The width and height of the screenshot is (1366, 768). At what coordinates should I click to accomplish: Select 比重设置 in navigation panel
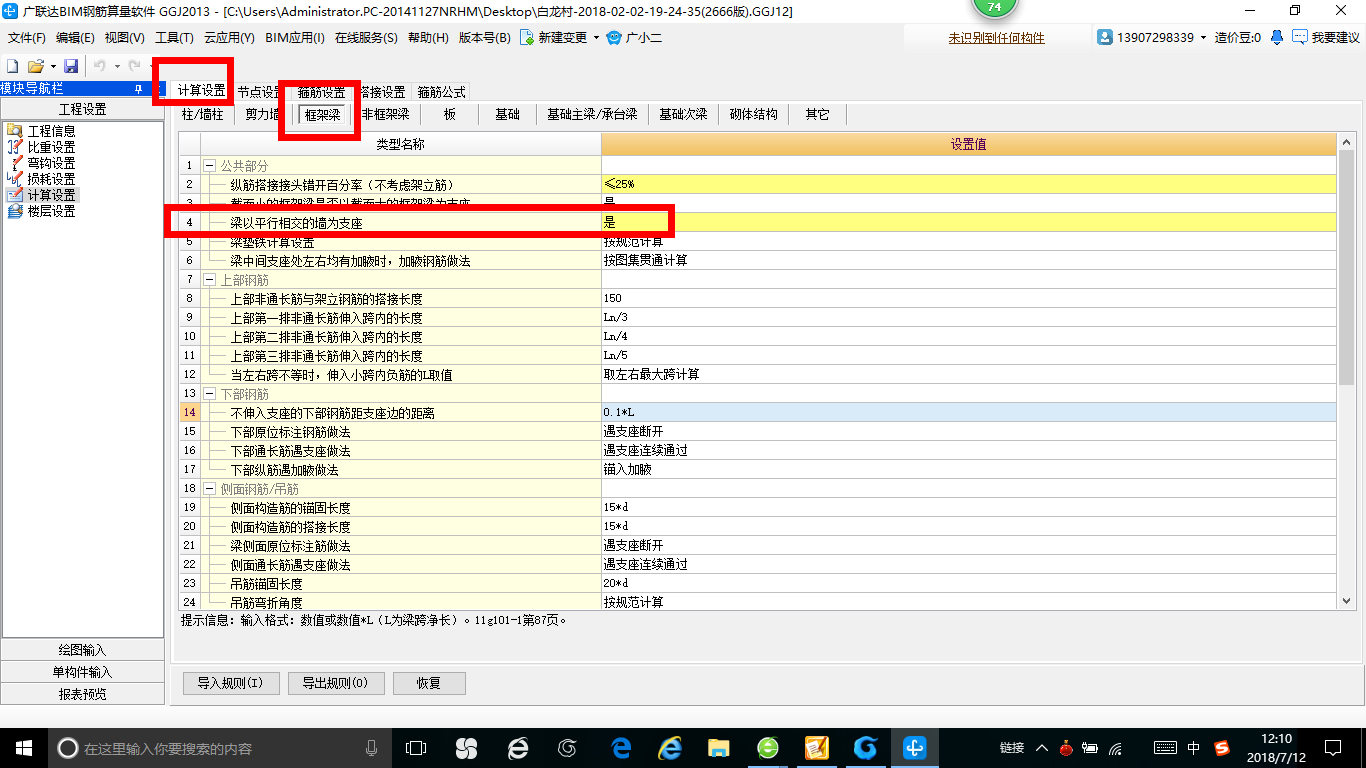51,147
